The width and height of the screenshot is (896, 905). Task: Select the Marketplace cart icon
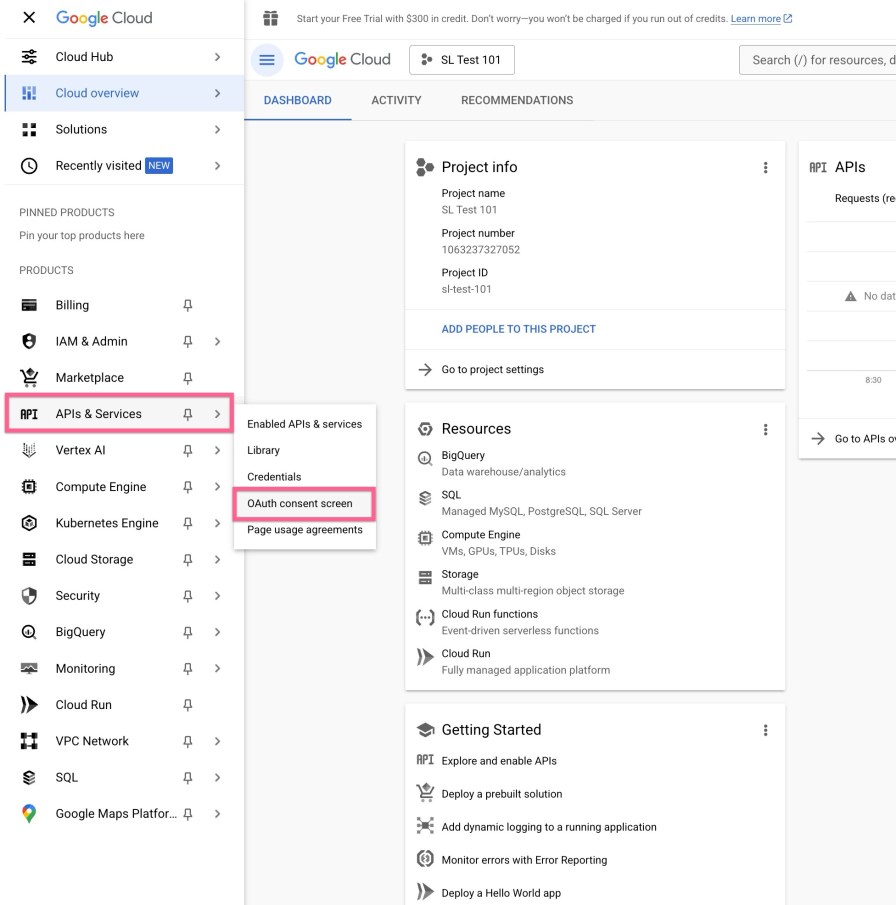(x=29, y=378)
